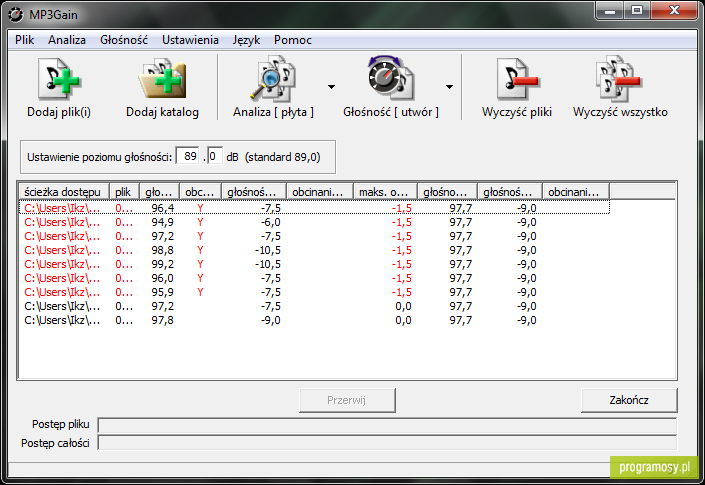Screen dimensions: 705x485
Task: Click the obc... column header
Action: [200, 192]
